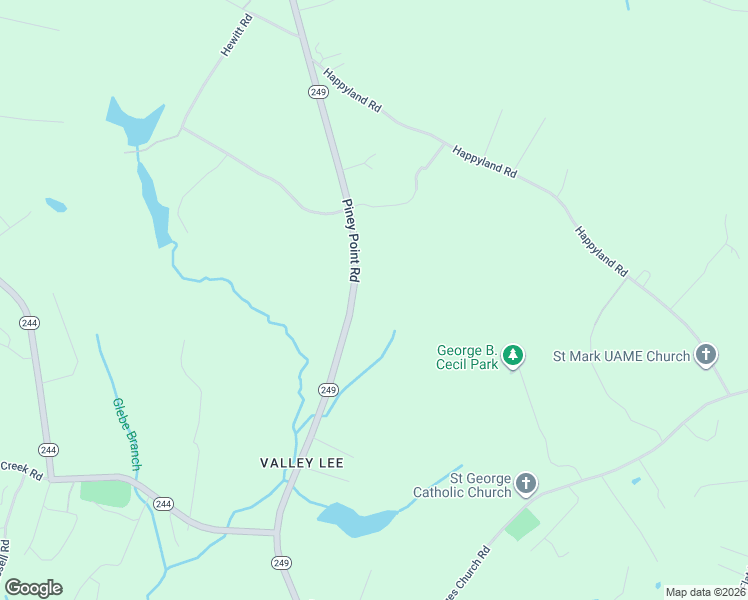Click the St George Catholic Church text
The width and height of the screenshot is (748, 600).
coord(462,485)
